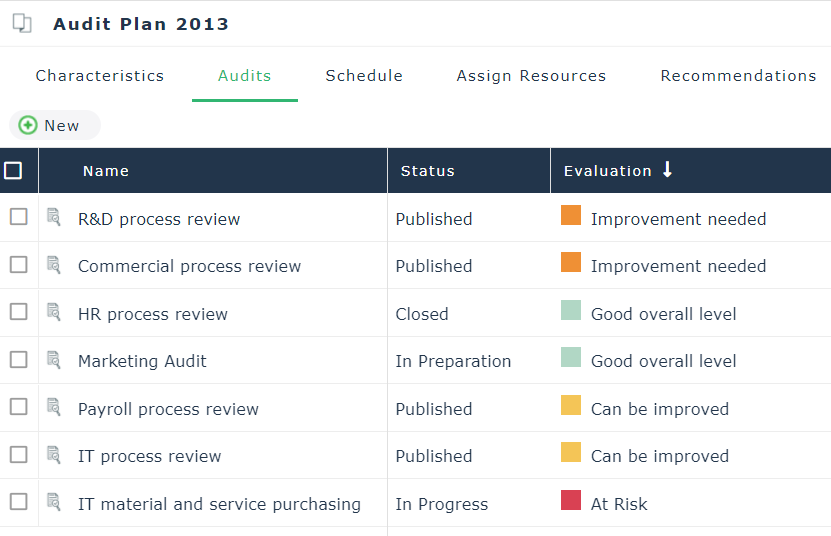Click the Payroll process review audit icon
831x536 pixels.
[54, 407]
